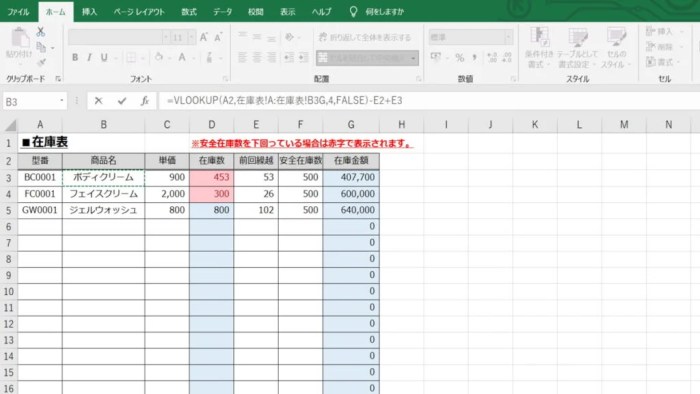This screenshot has width=700, height=394.
Task: Switch to the 挿入 ribbon tab
Action: (89, 12)
